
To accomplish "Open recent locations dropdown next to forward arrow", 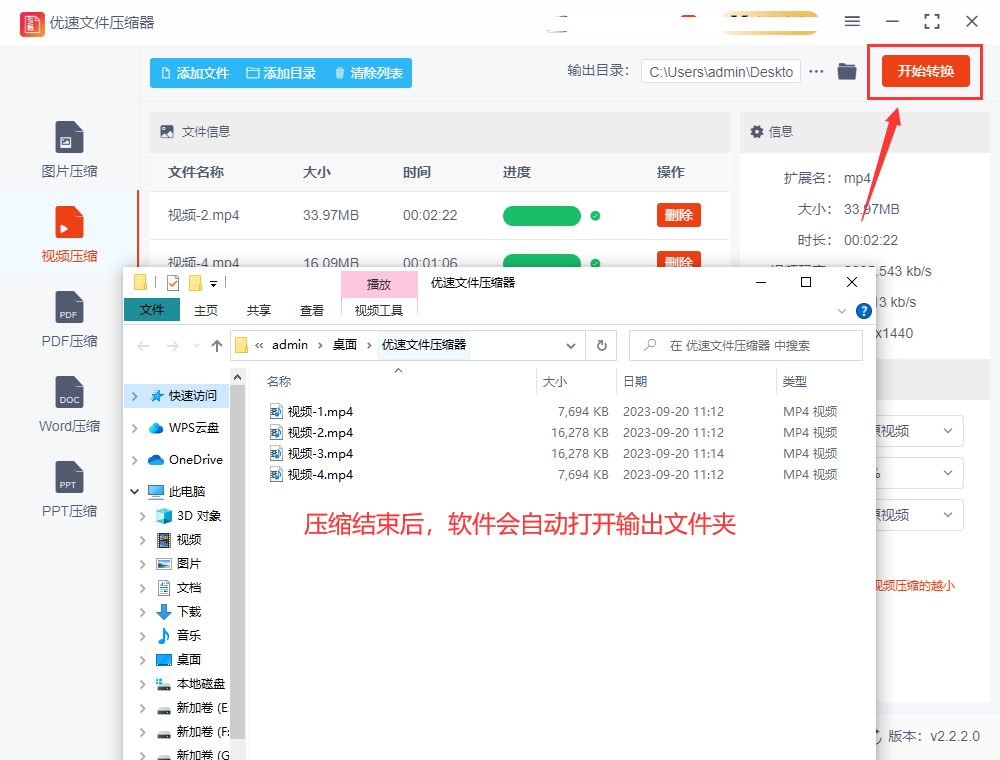I will click(x=196, y=346).
